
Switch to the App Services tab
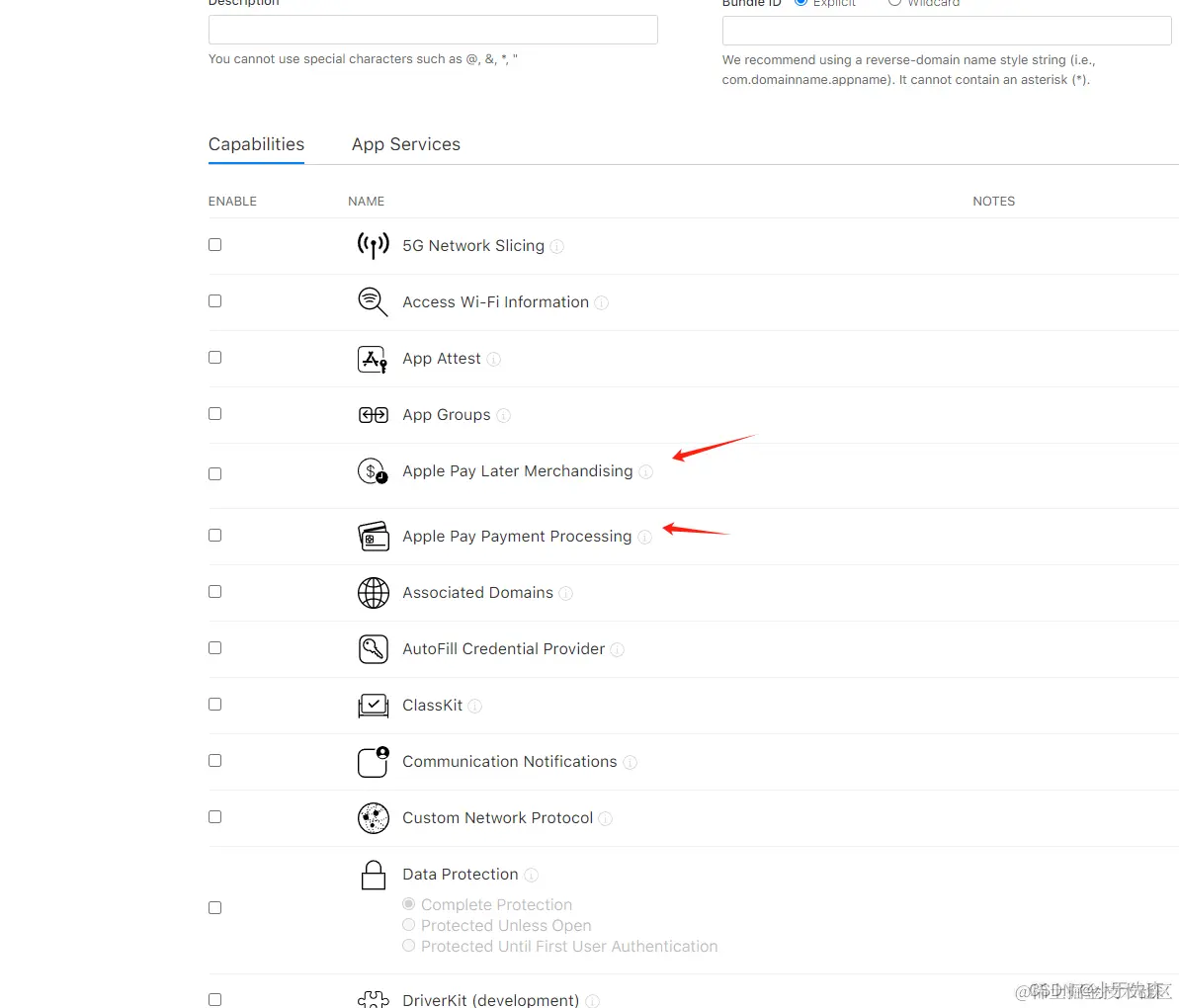(406, 144)
